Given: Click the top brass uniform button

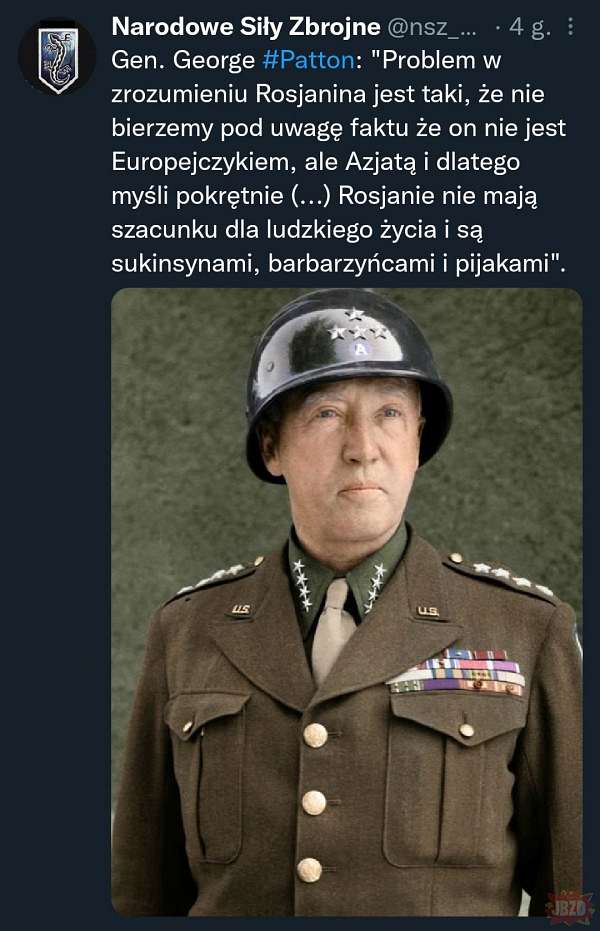Looking at the screenshot, I should (315, 735).
